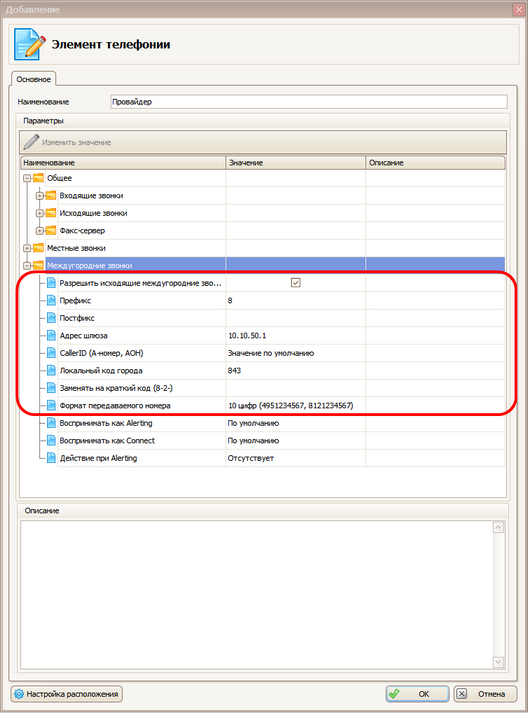Click the Изменить значение button
The image size is (528, 713).
tap(263, 142)
